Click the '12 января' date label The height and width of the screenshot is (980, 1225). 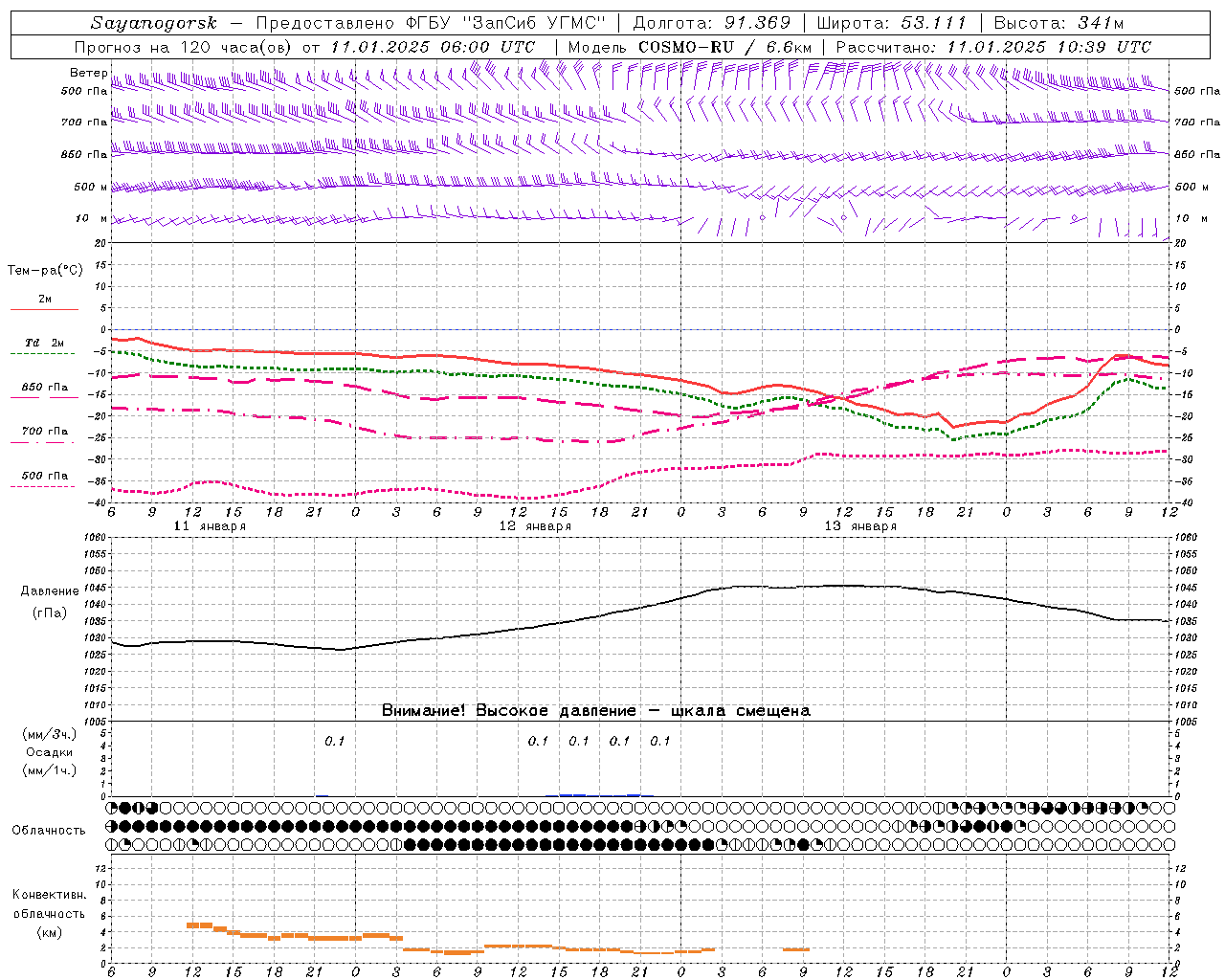point(535,526)
